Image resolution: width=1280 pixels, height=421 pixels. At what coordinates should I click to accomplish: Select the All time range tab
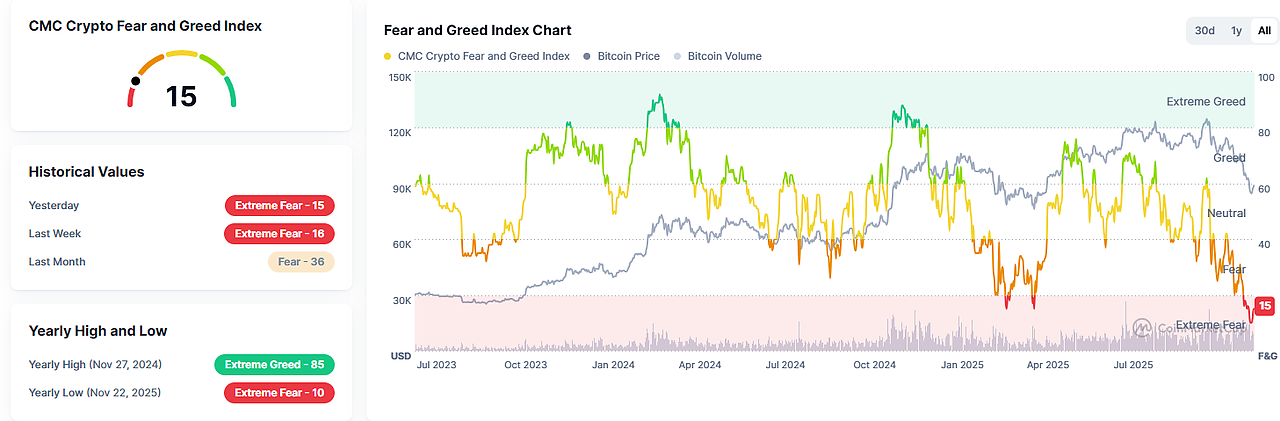[x=1264, y=31]
